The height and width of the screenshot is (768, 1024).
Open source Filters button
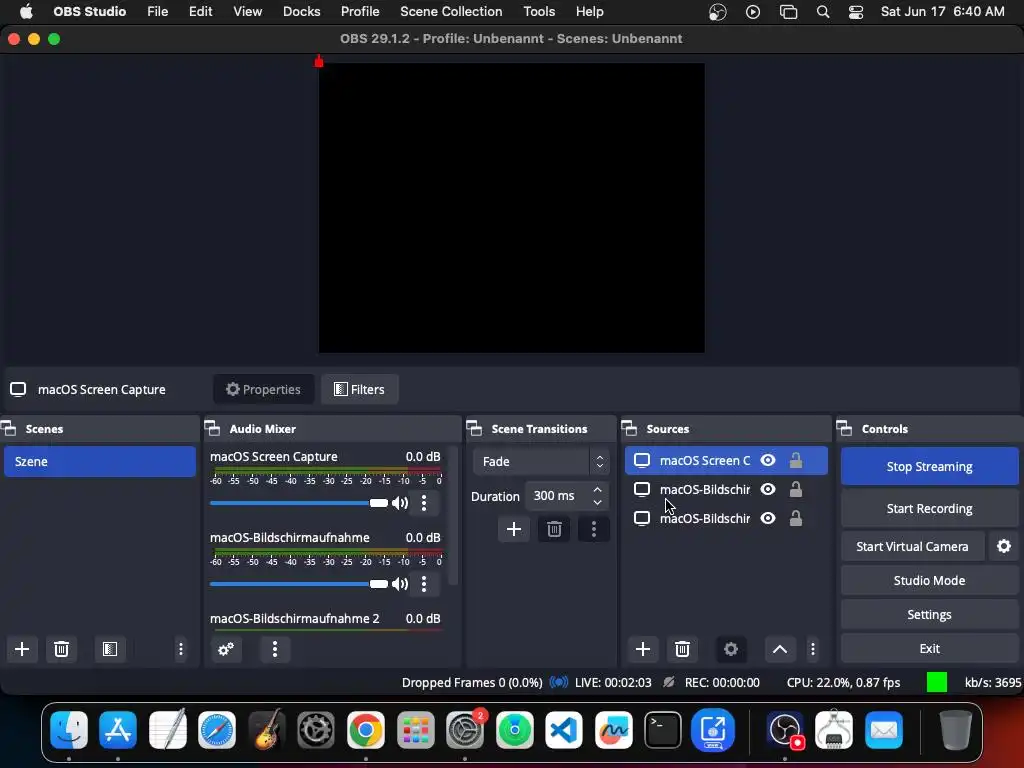tap(360, 389)
